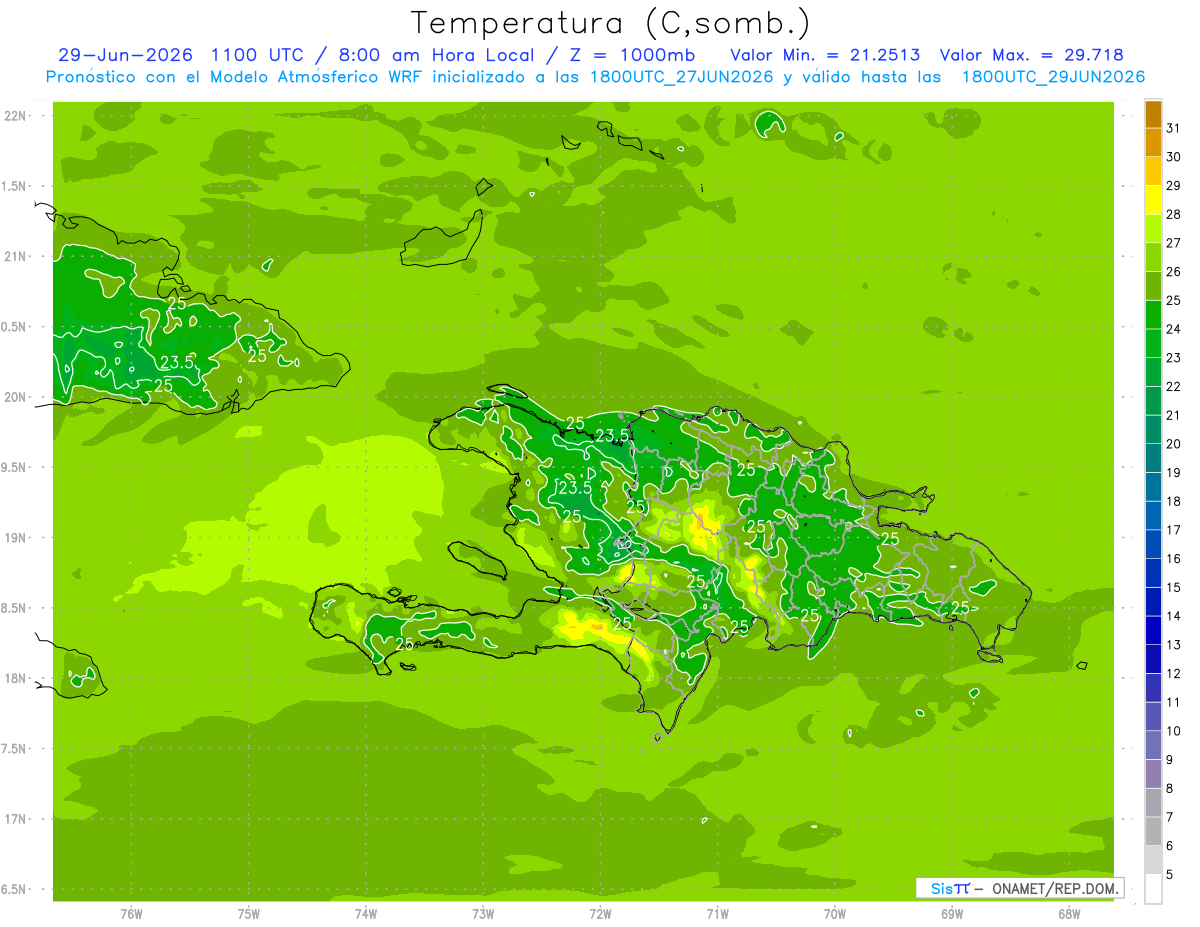Click the '1100 UTC' time text
1200x927 pixels.
click(x=258, y=55)
